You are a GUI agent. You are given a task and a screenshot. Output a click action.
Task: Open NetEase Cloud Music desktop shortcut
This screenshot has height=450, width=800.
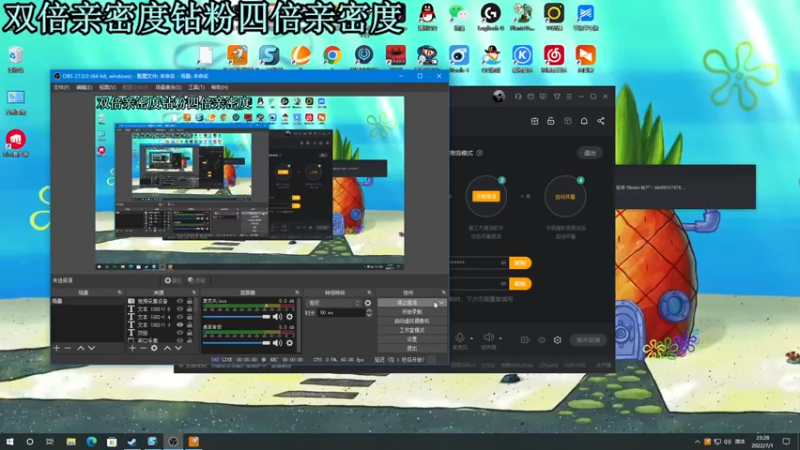[554, 55]
